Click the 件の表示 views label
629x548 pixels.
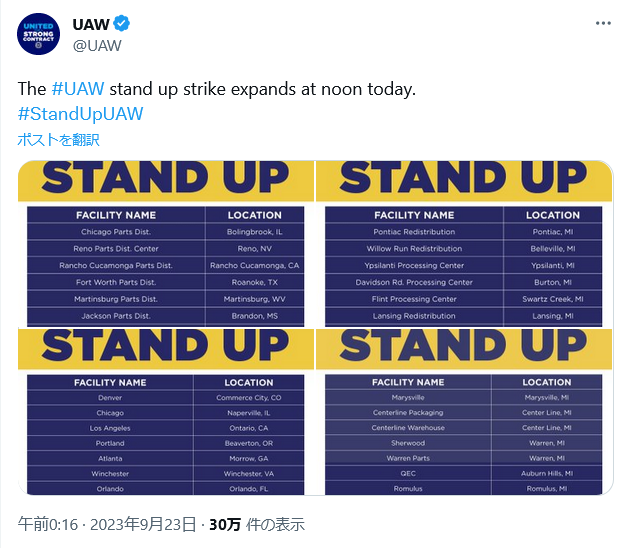(275, 524)
